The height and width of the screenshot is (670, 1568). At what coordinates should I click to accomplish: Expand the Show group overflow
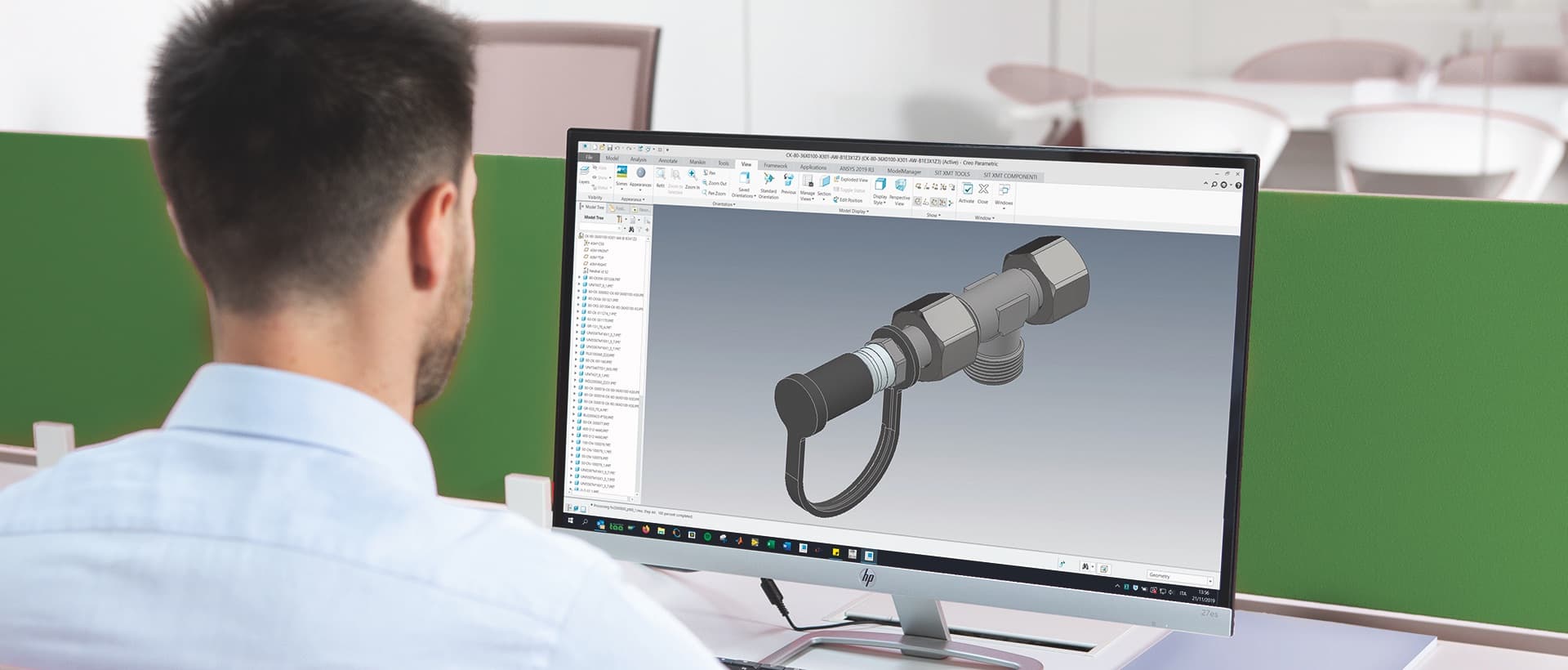tap(933, 215)
